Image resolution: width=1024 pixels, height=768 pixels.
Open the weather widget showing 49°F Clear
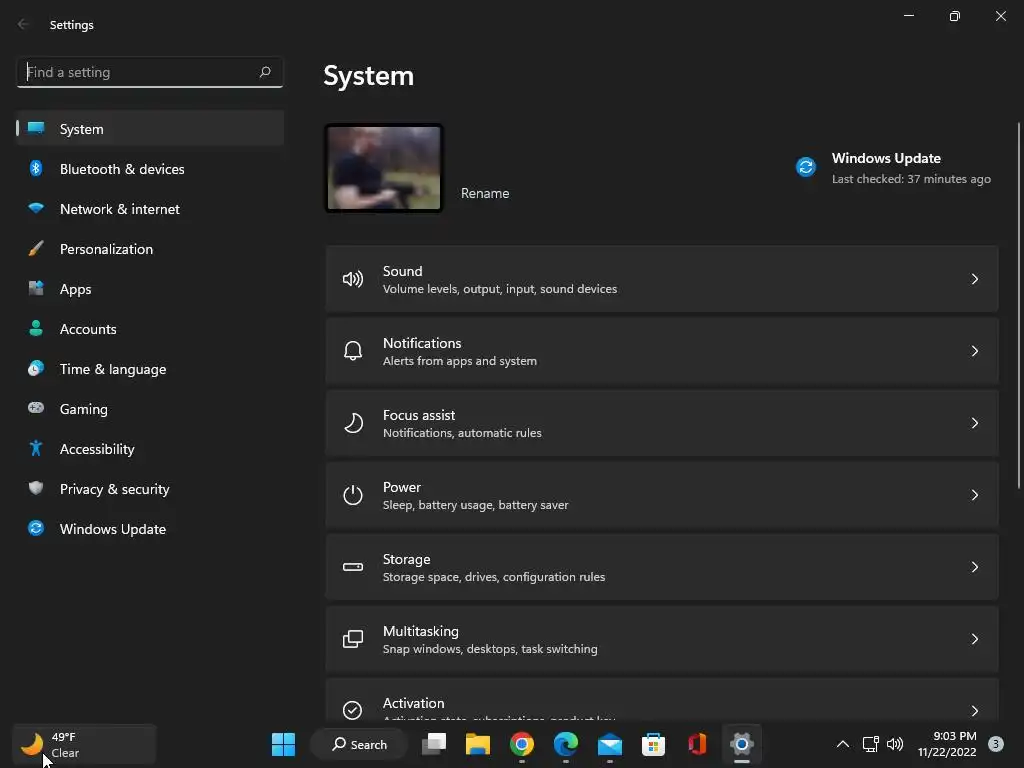[x=84, y=744]
